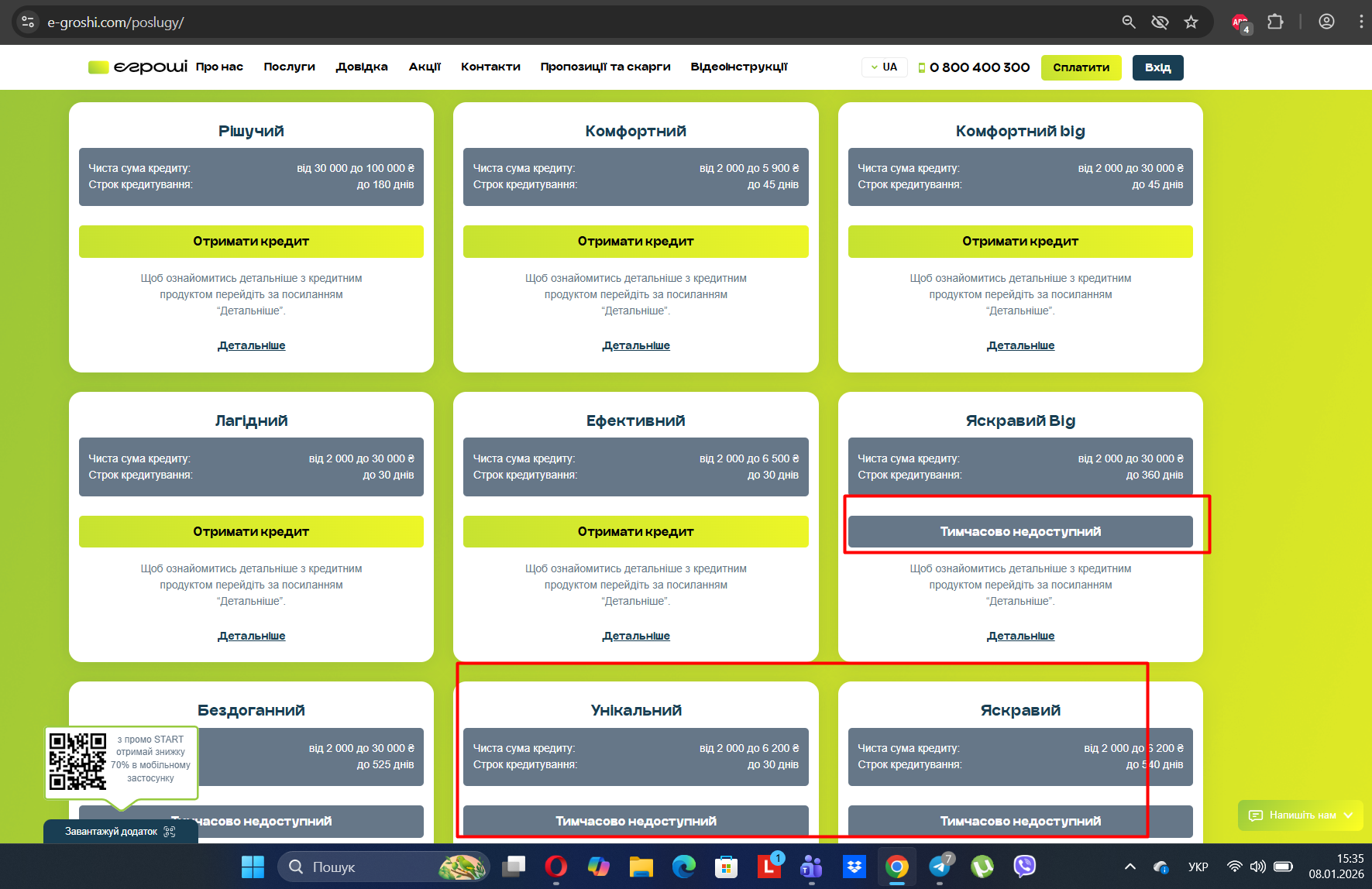1372x889 pixels.
Task: Open the Довідка menu item
Action: click(x=362, y=67)
